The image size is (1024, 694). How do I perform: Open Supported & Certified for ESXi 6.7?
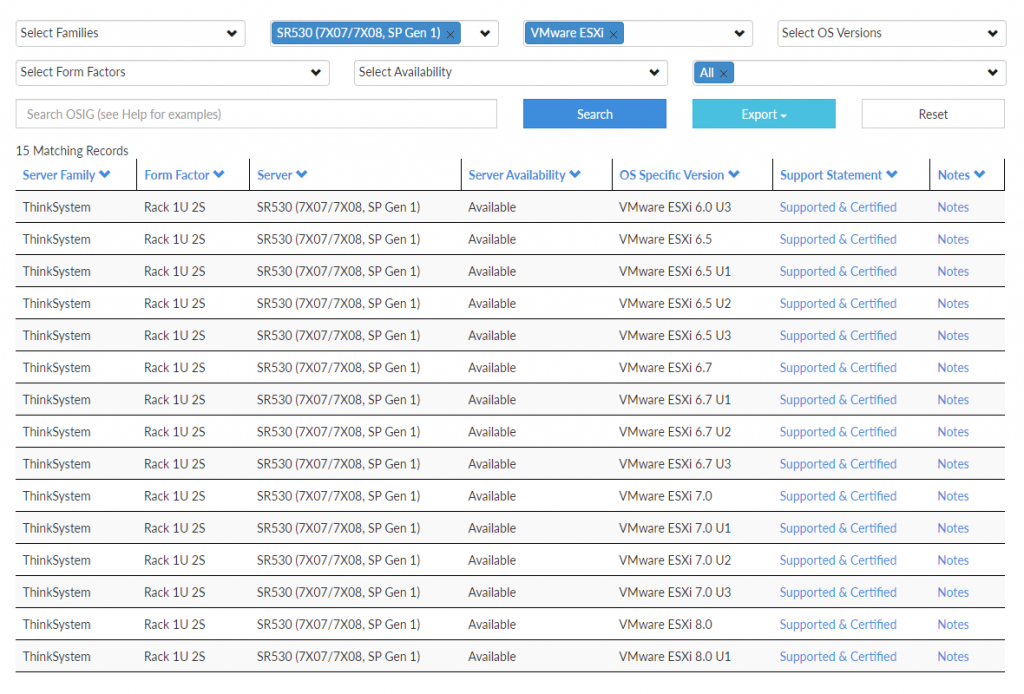point(838,368)
